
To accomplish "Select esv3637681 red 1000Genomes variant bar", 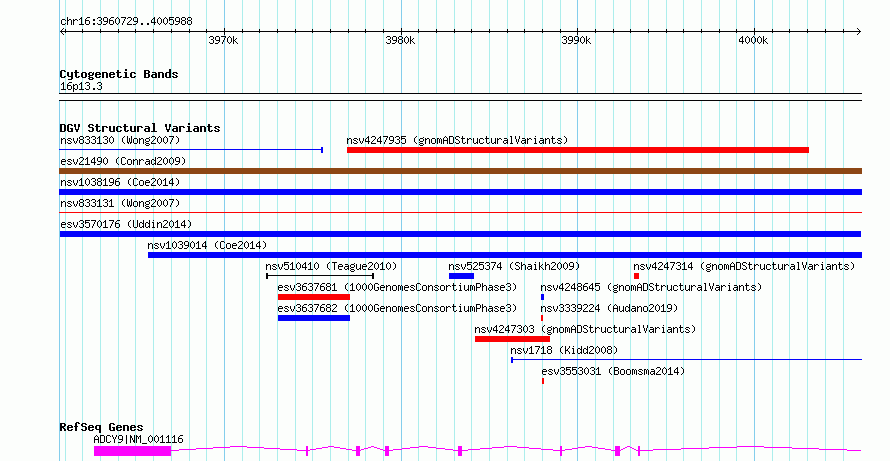I will point(314,297).
